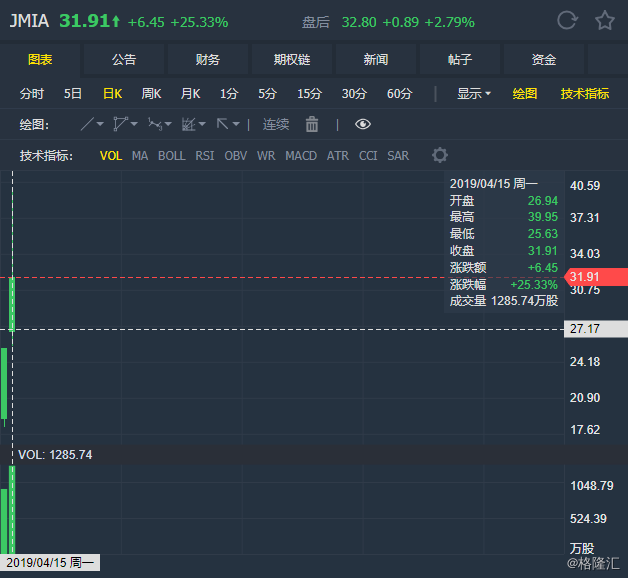Image resolution: width=628 pixels, height=578 pixels.
Task: Enable the MA indicator
Action: pos(140,155)
